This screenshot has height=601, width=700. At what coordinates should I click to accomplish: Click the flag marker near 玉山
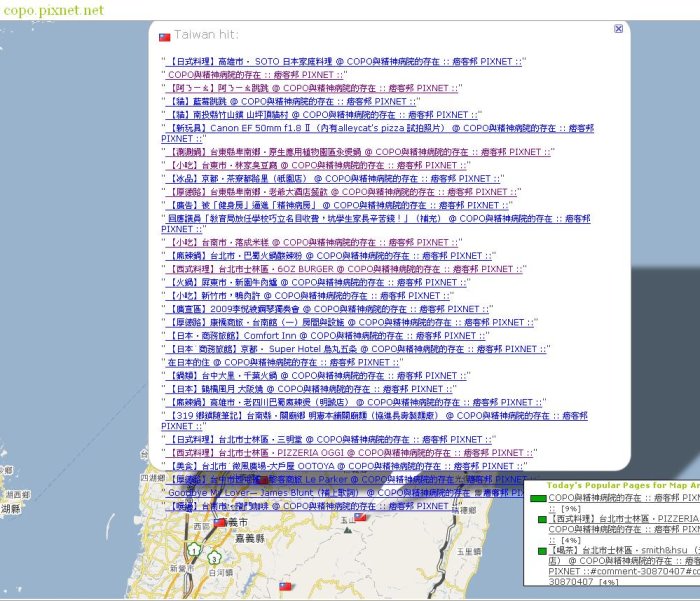point(360,517)
